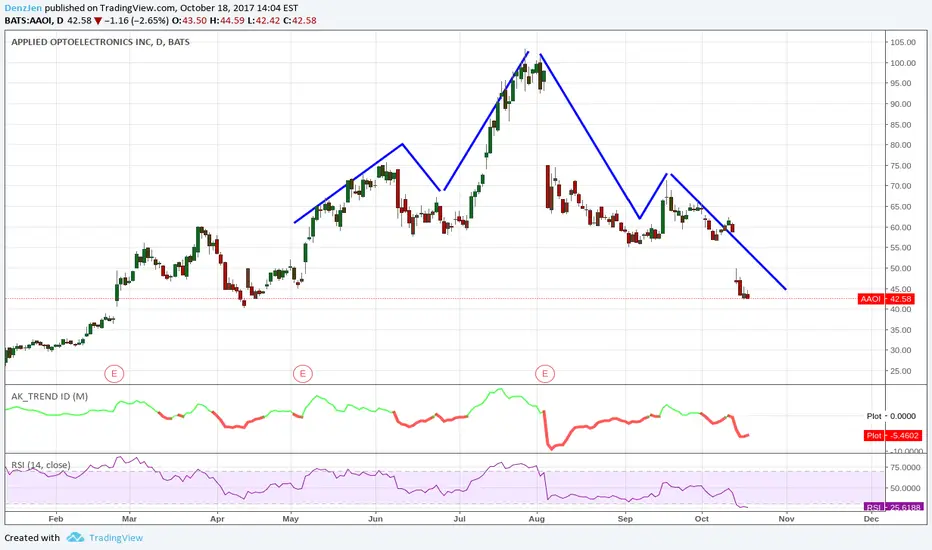The width and height of the screenshot is (932, 550).
Task: Click the Mar label on time axis
Action: (129, 519)
